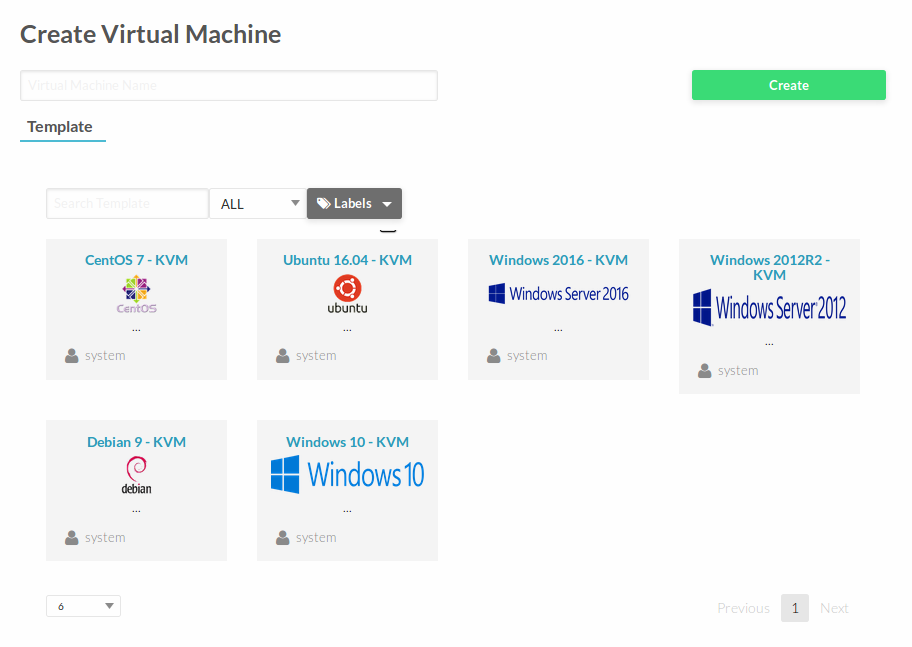Click 'system' owner text in Windows 10 card

click(x=316, y=538)
